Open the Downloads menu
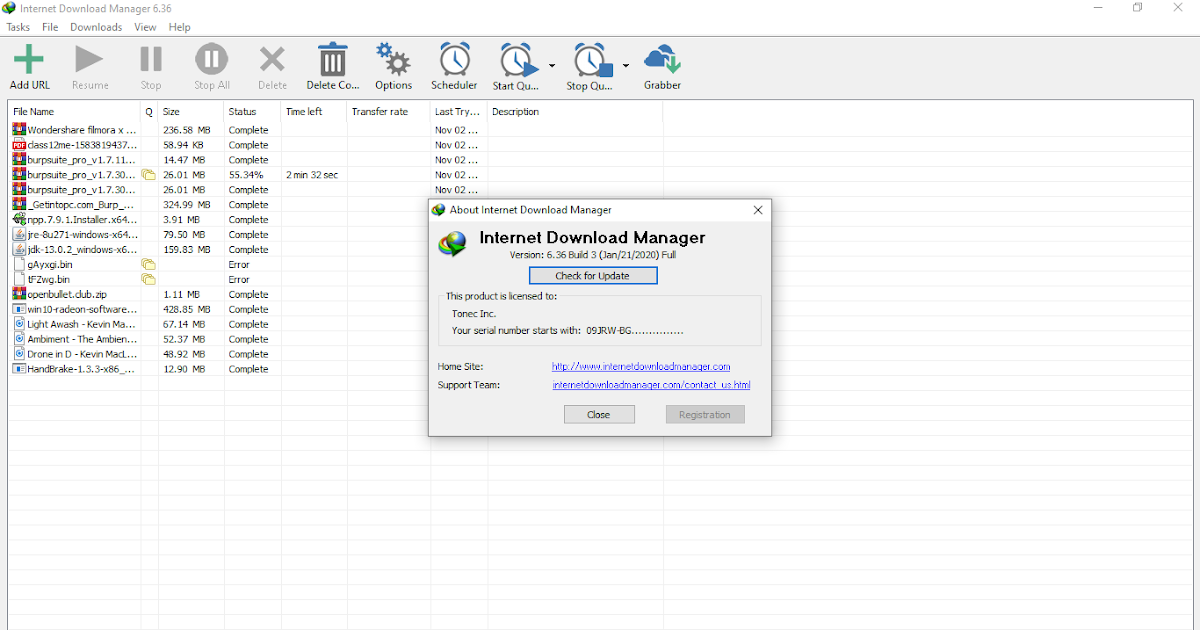 coord(96,27)
